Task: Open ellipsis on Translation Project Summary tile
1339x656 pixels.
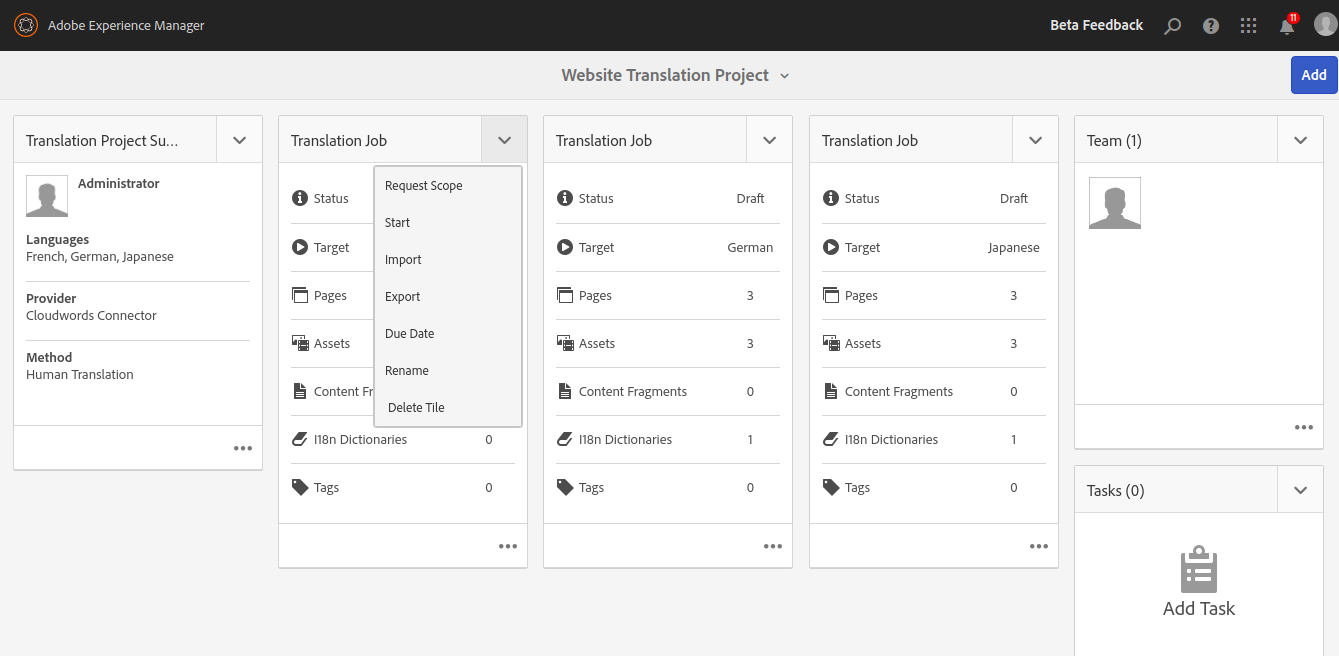Action: (243, 448)
